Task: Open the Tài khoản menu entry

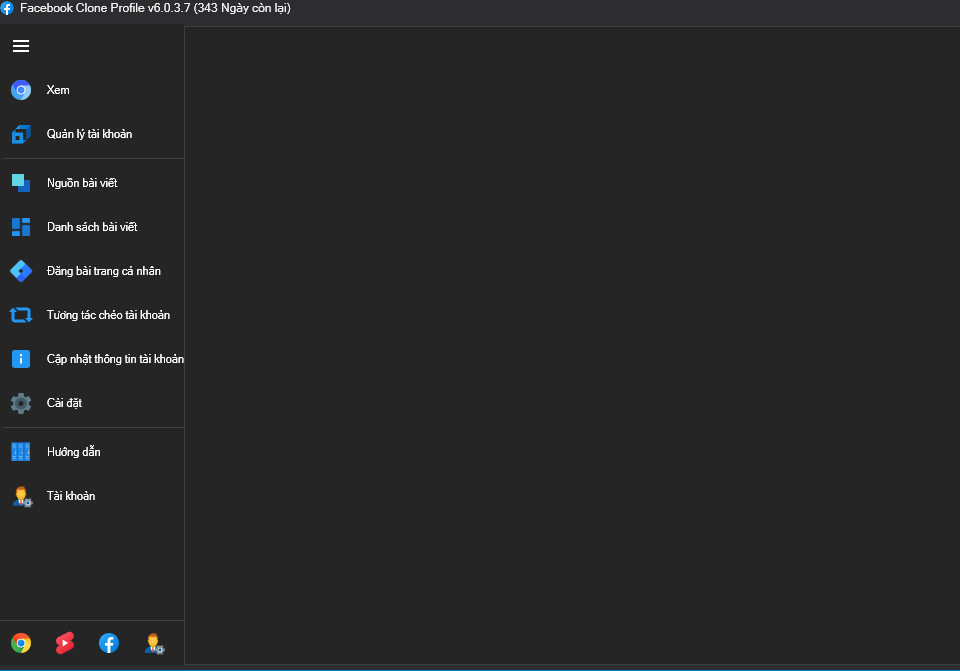Action: point(71,496)
